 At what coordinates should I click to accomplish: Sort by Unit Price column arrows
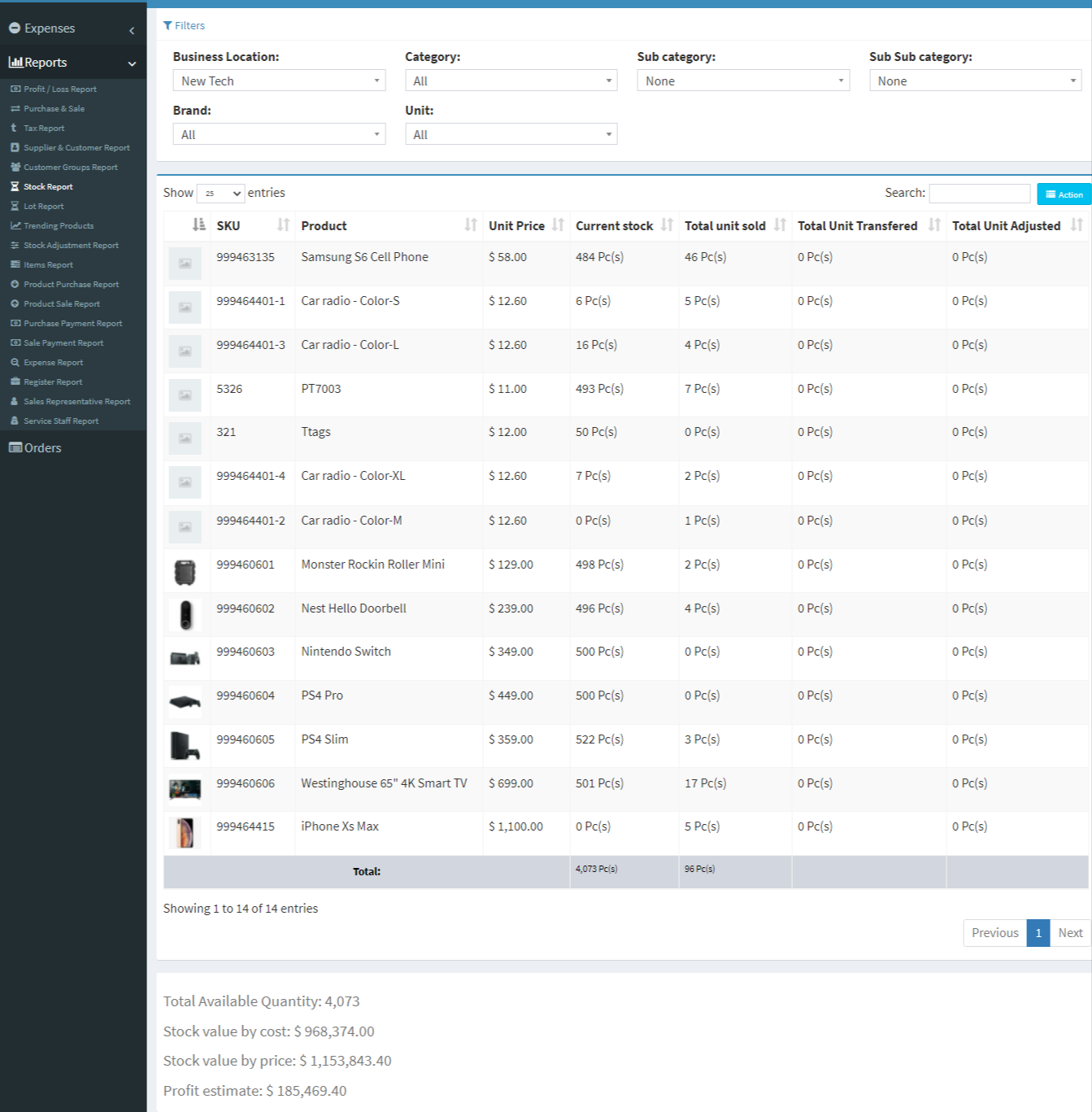(558, 225)
